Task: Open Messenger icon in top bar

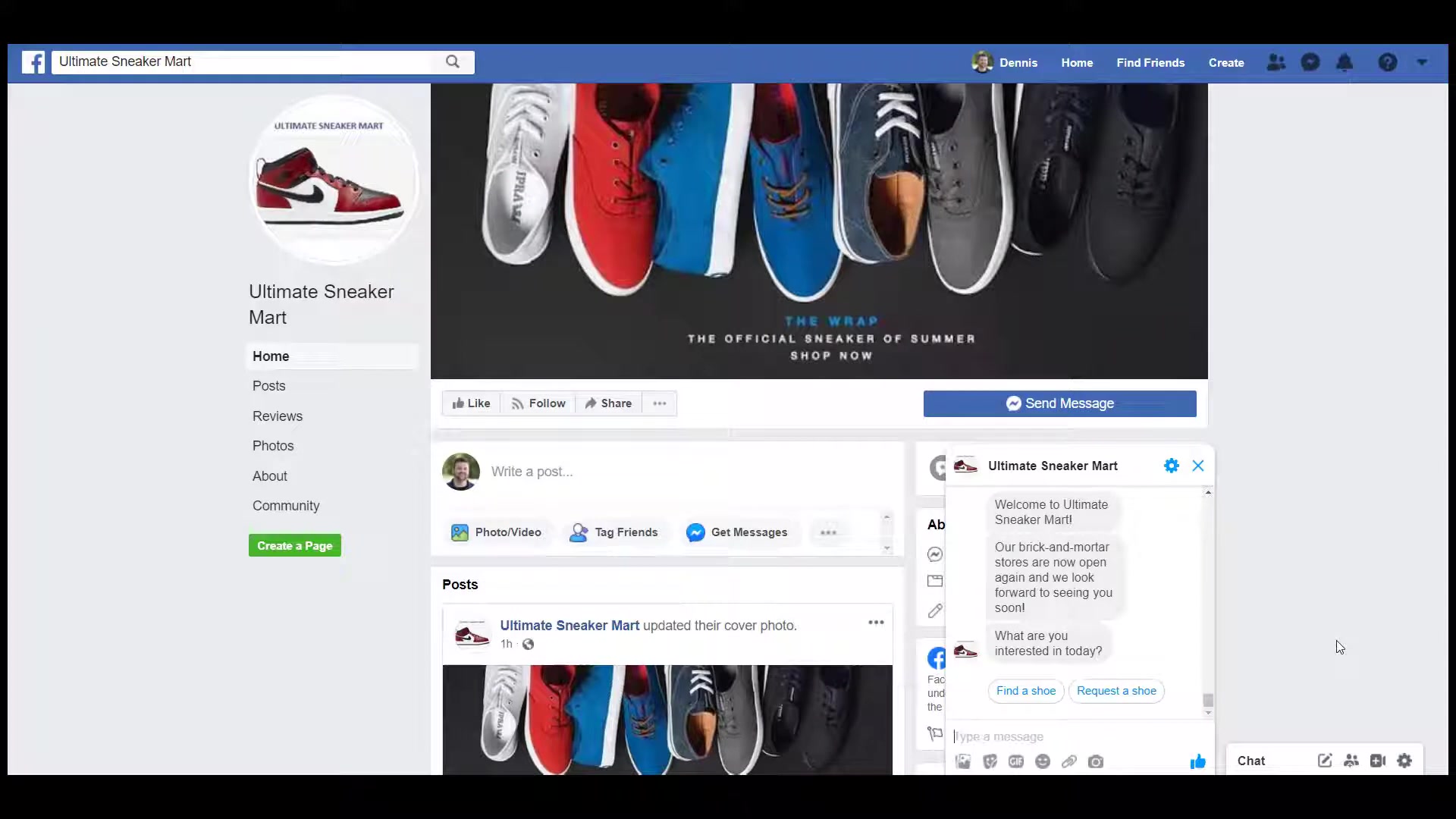Action: coord(1310,63)
